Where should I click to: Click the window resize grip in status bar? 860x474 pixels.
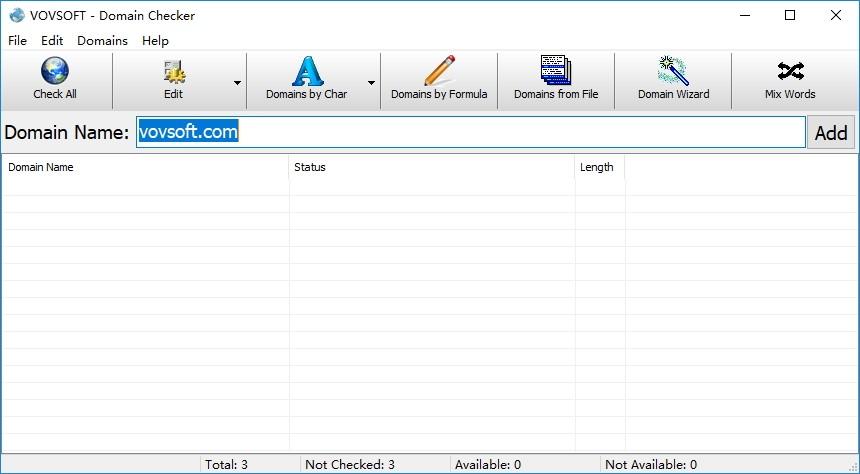point(852,466)
